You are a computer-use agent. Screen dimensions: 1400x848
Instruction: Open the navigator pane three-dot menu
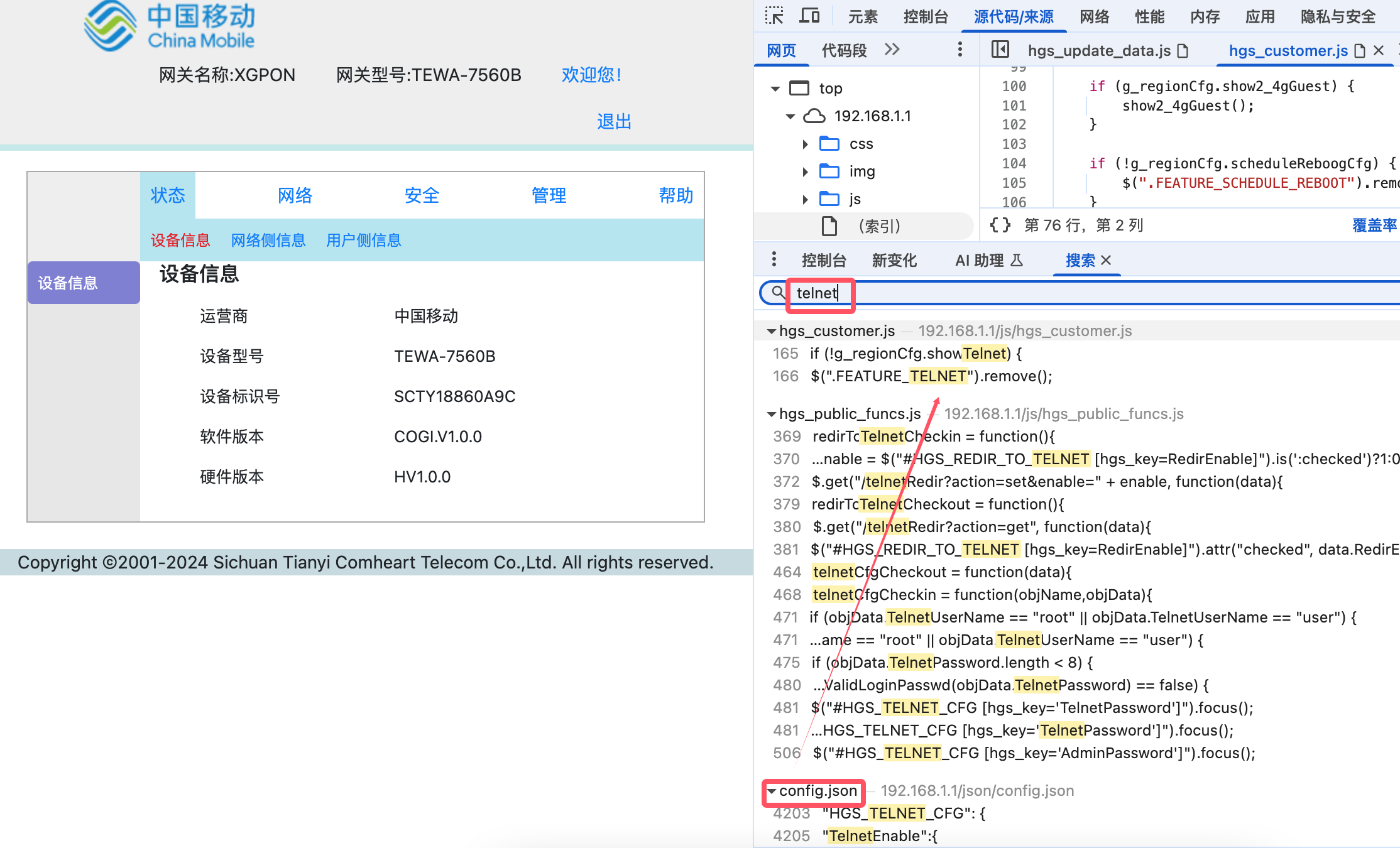point(960,50)
